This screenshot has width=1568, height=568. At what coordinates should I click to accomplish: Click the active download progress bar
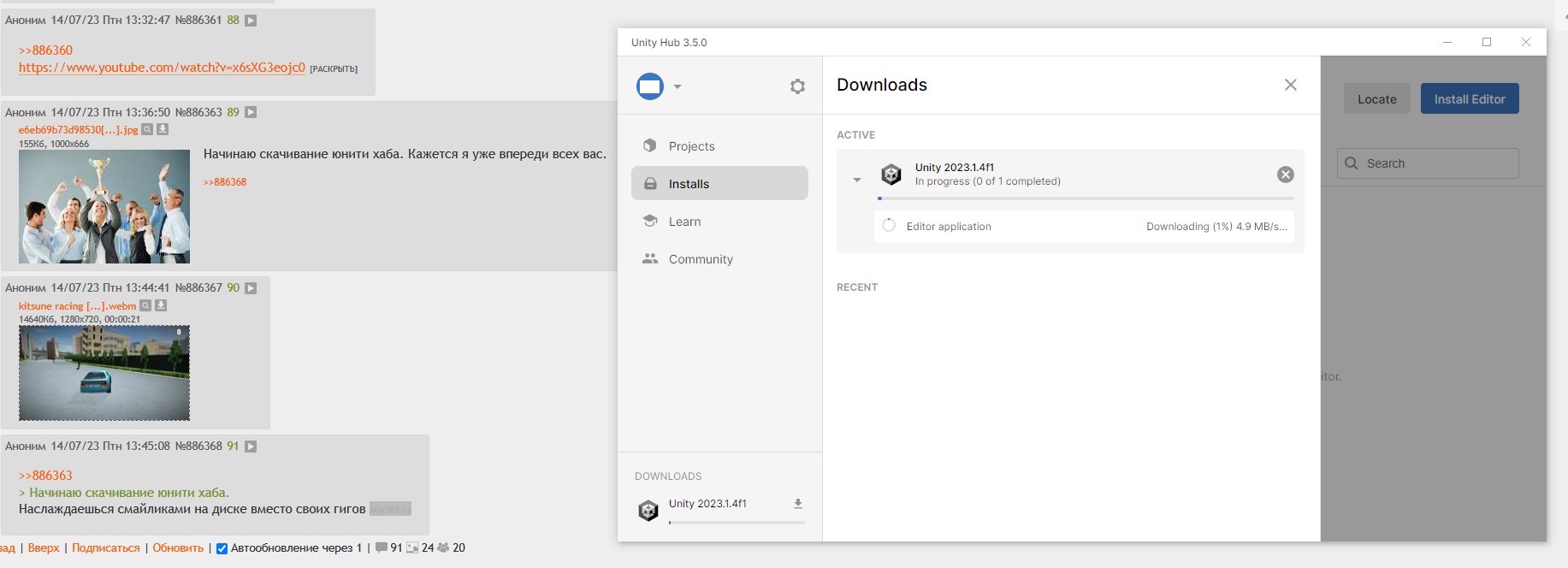(1086, 198)
